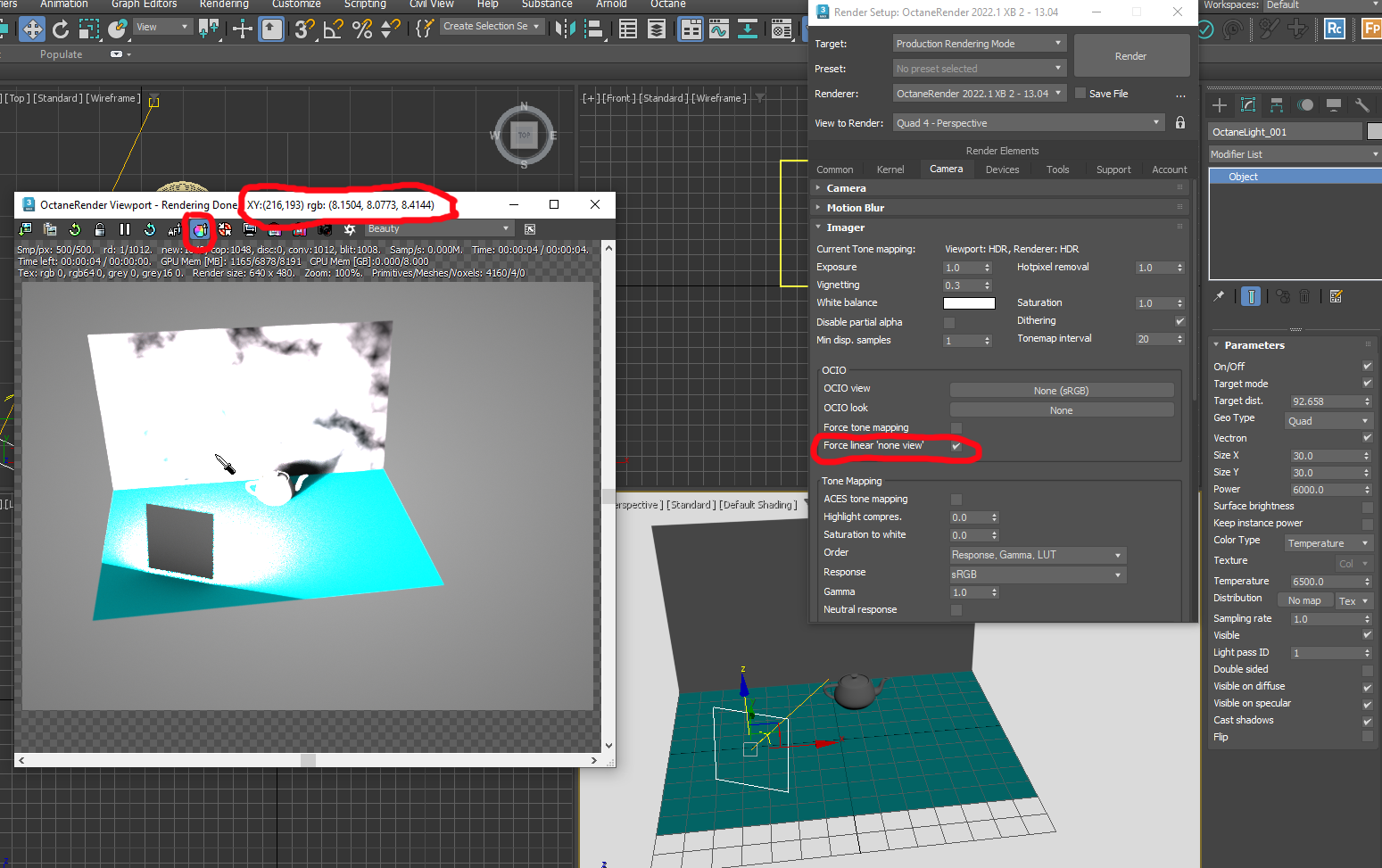Open the Octane menu

(x=668, y=4)
